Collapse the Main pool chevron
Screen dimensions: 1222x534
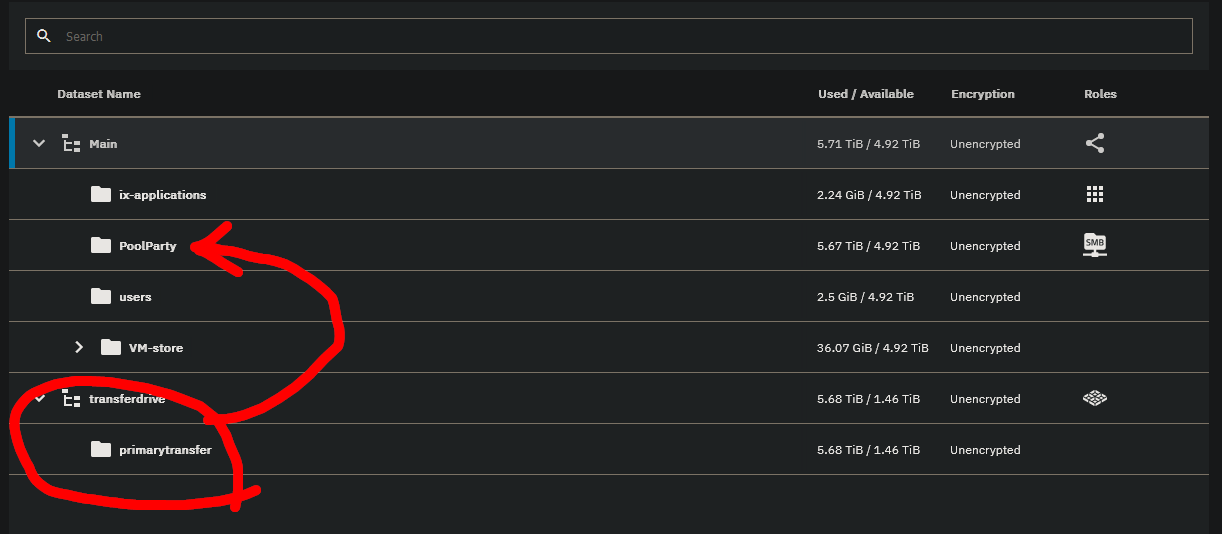click(x=39, y=144)
